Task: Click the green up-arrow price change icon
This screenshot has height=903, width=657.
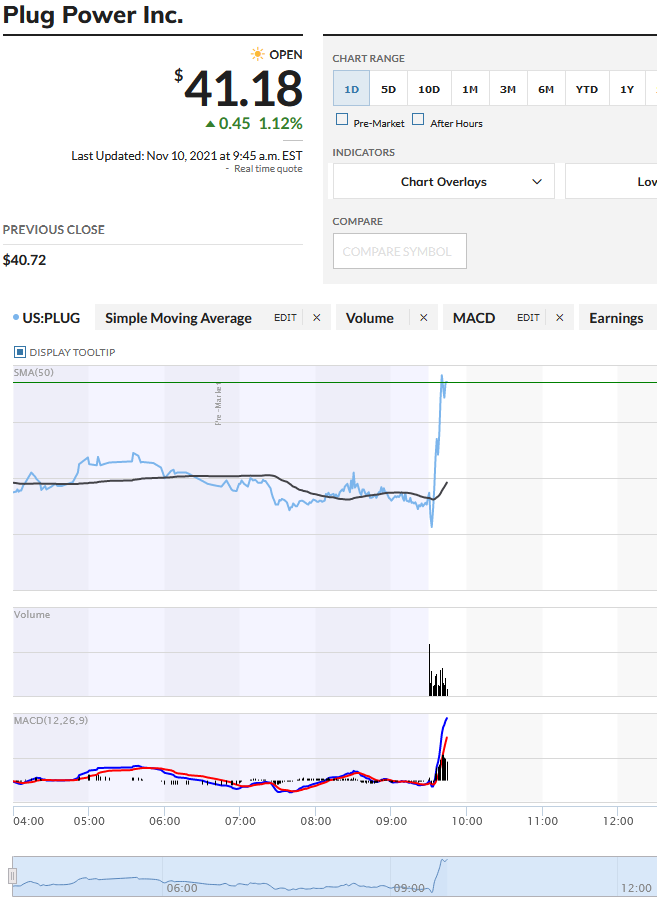Action: coord(210,124)
